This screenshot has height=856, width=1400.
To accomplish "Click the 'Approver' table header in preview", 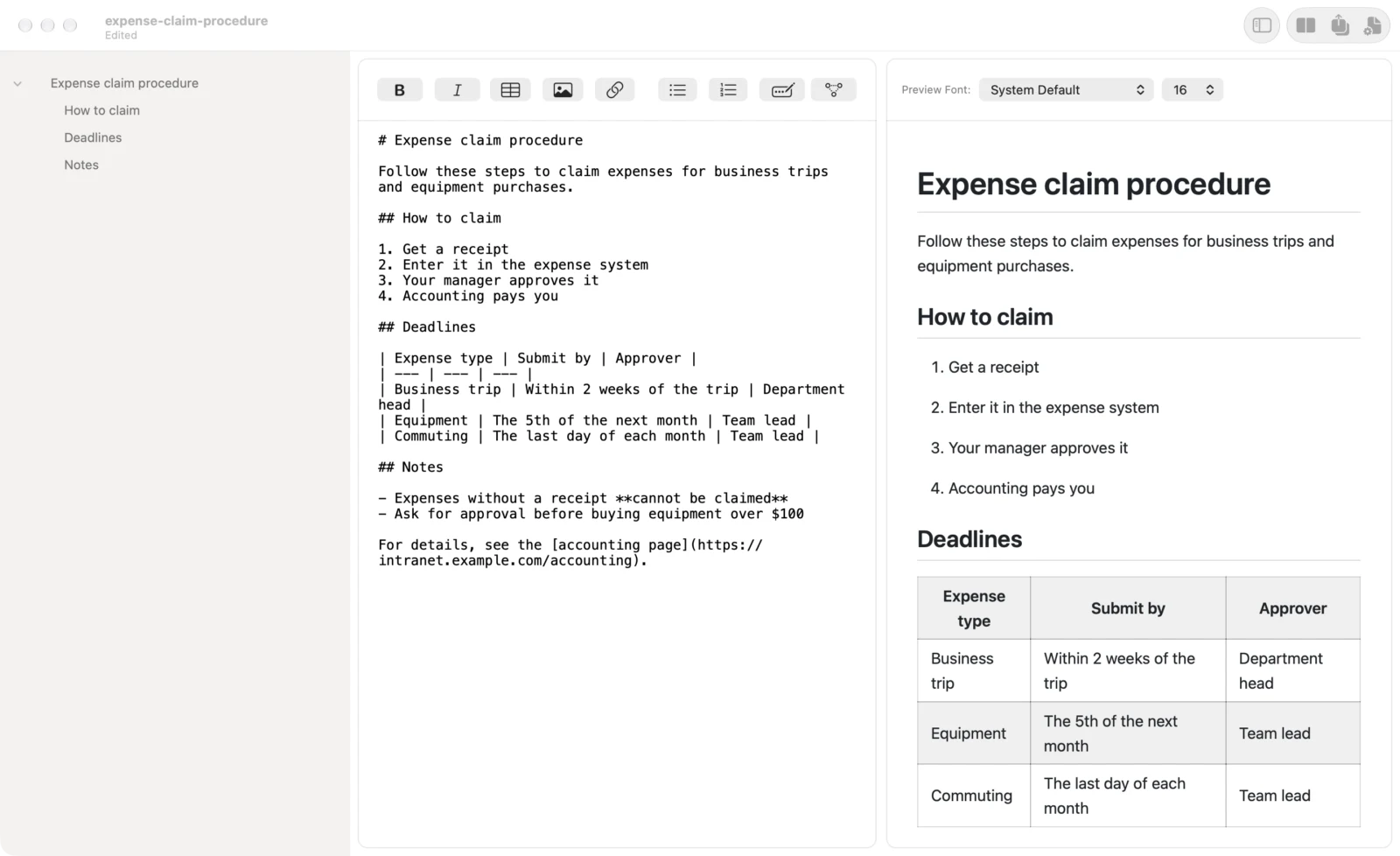I will point(1292,608).
